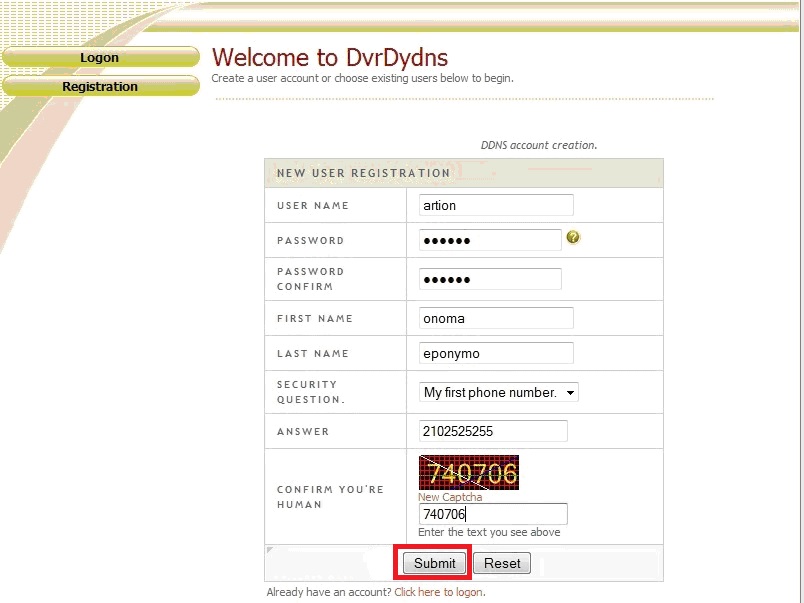Request a New Captcha link

450,497
